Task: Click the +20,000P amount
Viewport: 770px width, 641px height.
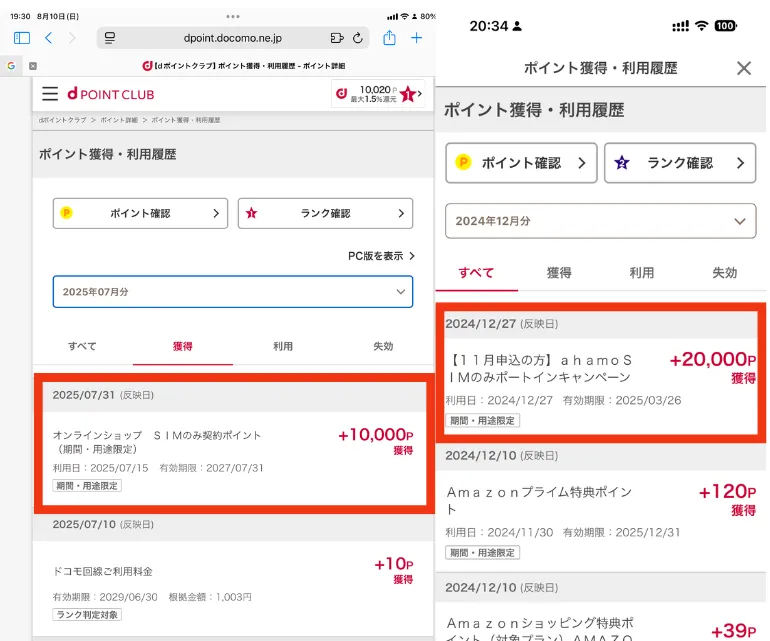Action: (x=713, y=360)
